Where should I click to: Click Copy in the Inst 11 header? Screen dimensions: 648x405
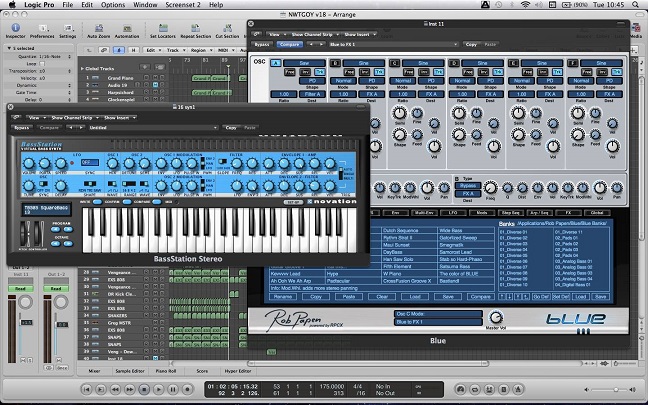click(x=471, y=44)
